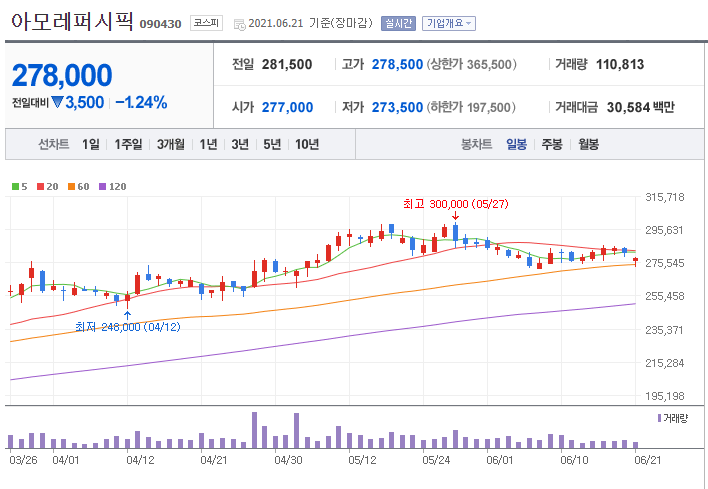Click the 195,198 price axis label
708x489 pixels.
click(x=664, y=396)
